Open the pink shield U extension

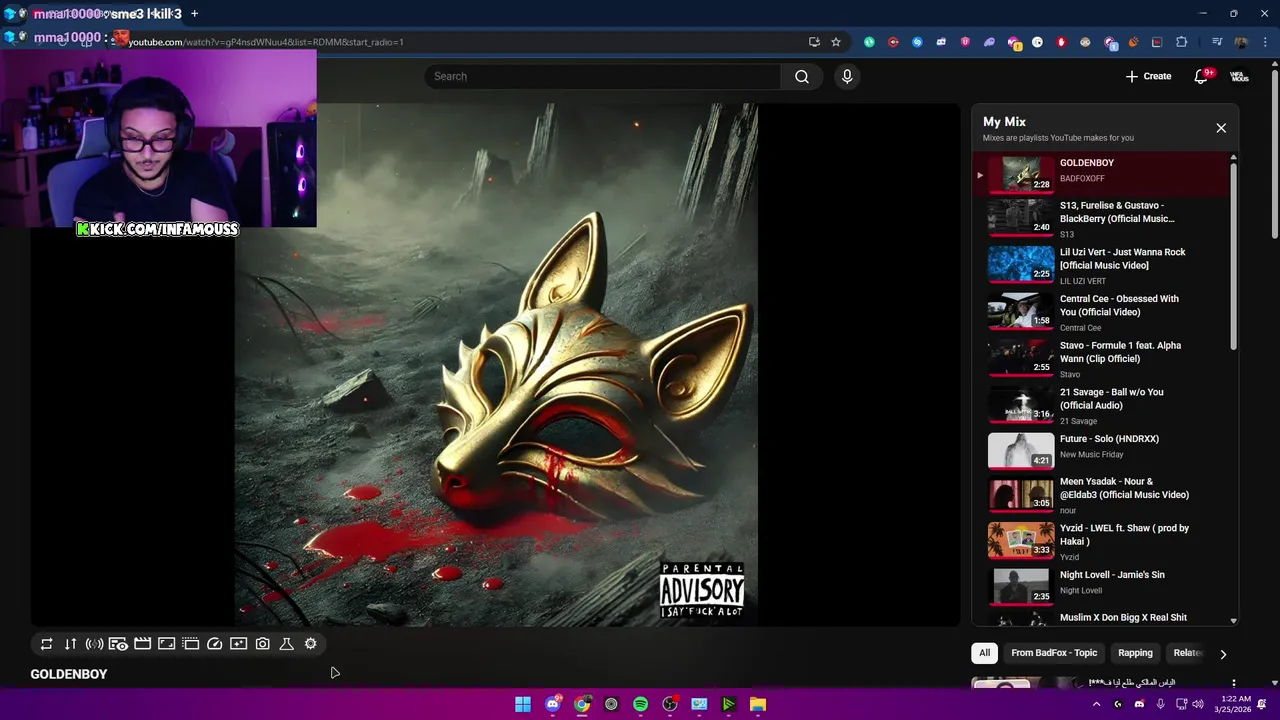click(x=965, y=42)
